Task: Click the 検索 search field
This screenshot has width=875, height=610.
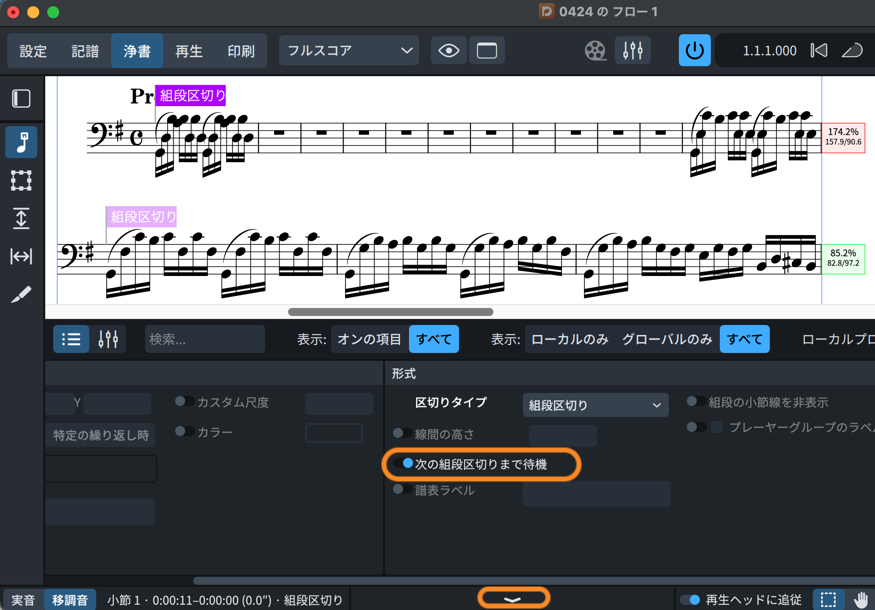Action: [204, 339]
